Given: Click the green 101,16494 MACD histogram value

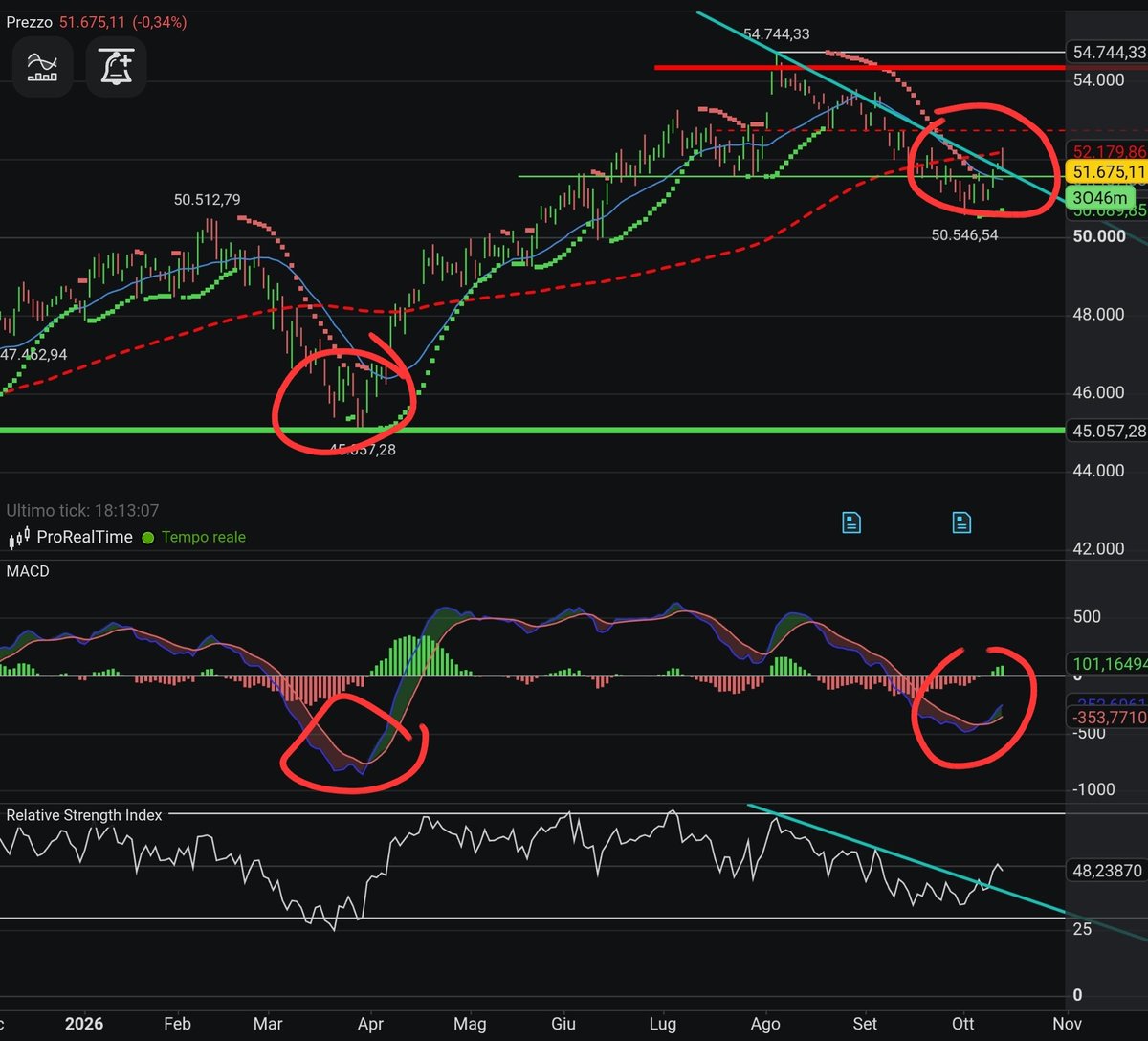Looking at the screenshot, I should tap(1109, 662).
